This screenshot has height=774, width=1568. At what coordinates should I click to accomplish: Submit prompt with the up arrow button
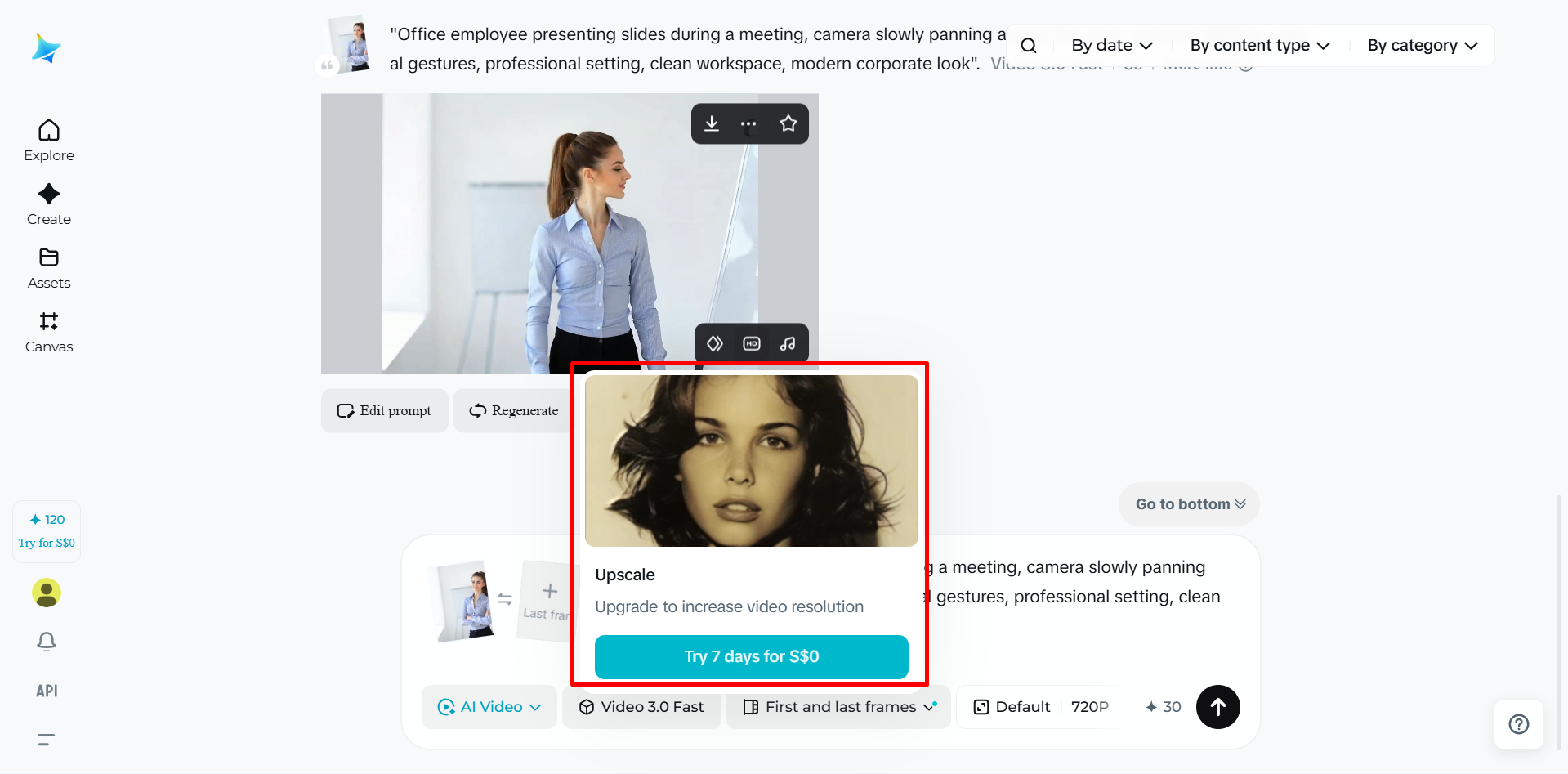(x=1218, y=707)
